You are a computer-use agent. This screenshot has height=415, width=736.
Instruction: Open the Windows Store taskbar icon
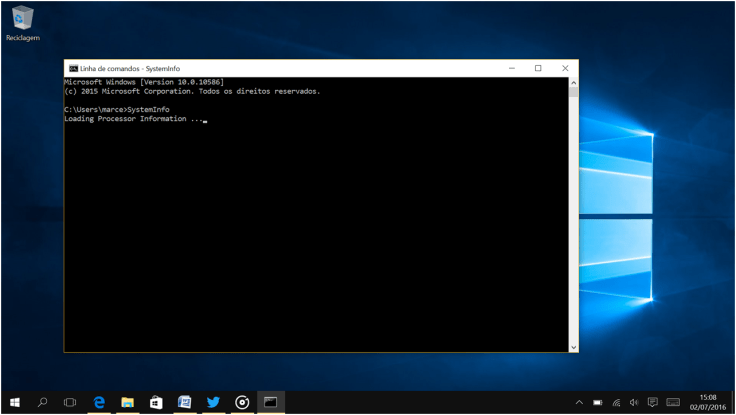pyautogui.click(x=156, y=402)
